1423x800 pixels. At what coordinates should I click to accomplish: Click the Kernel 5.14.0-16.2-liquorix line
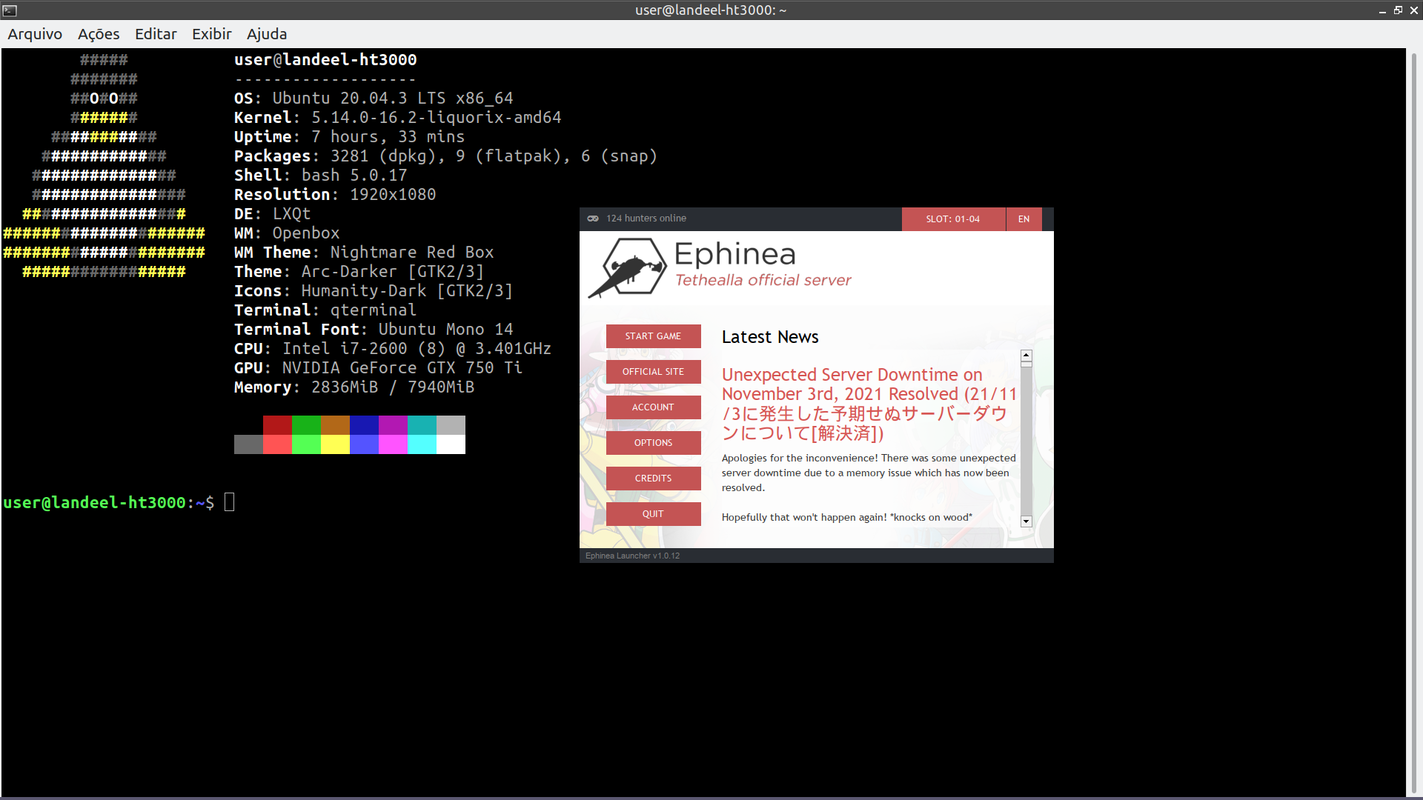(397, 117)
